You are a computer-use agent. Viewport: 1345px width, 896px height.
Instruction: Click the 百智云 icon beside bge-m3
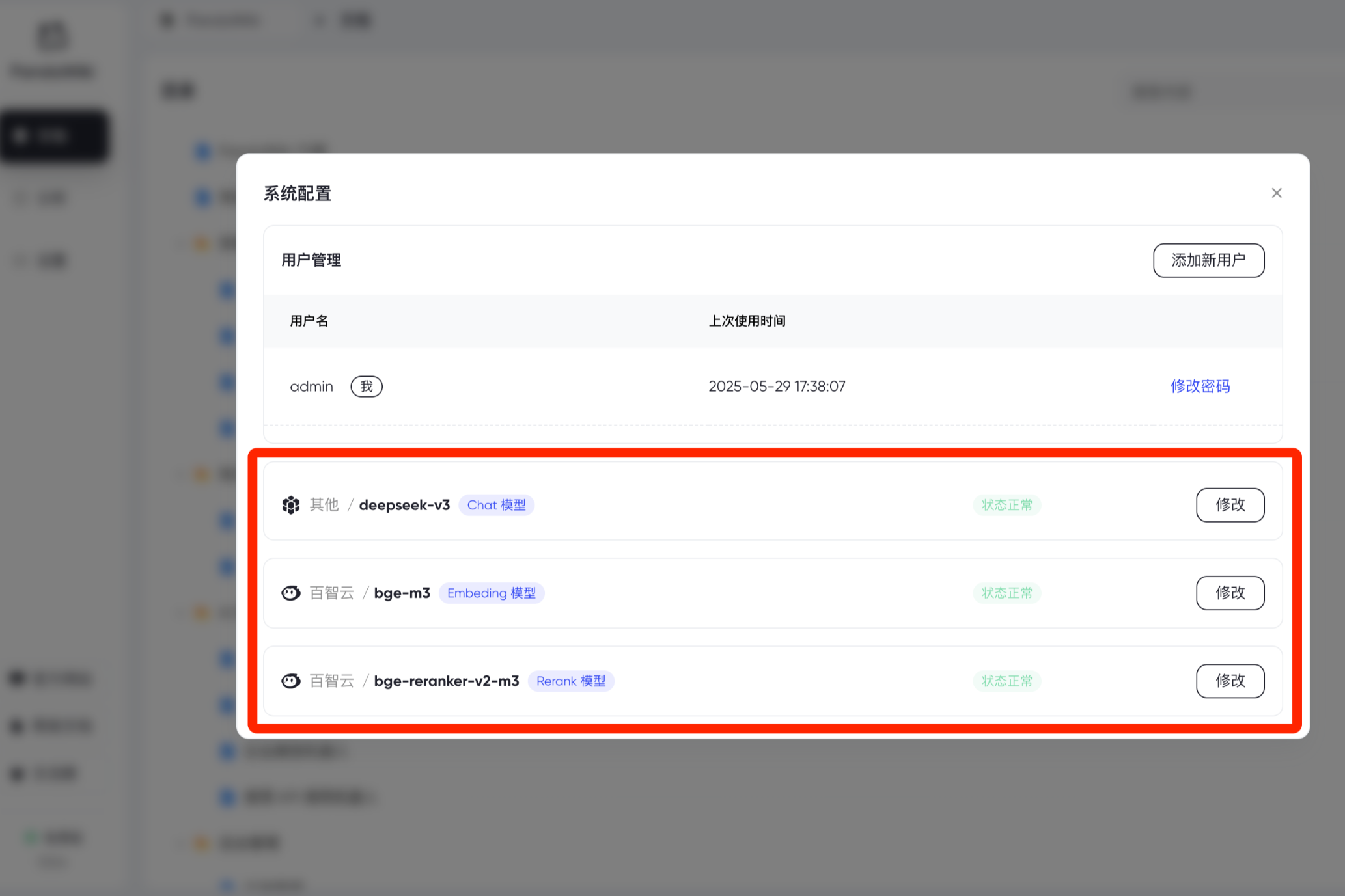point(290,593)
